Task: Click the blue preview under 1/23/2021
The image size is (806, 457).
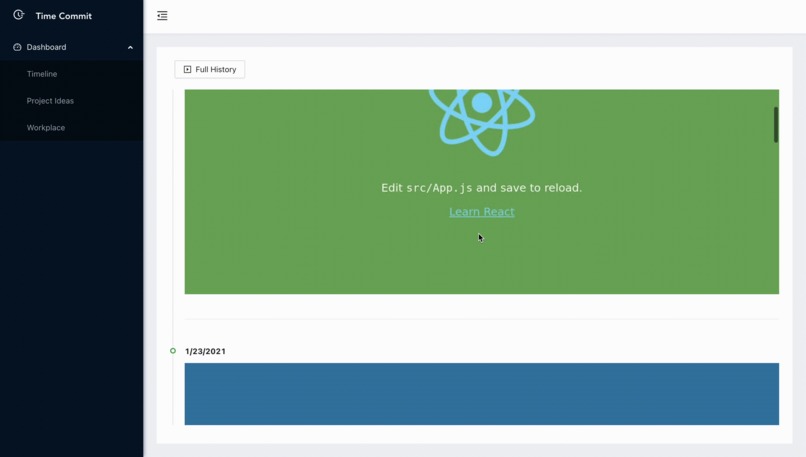Action: coord(482,394)
